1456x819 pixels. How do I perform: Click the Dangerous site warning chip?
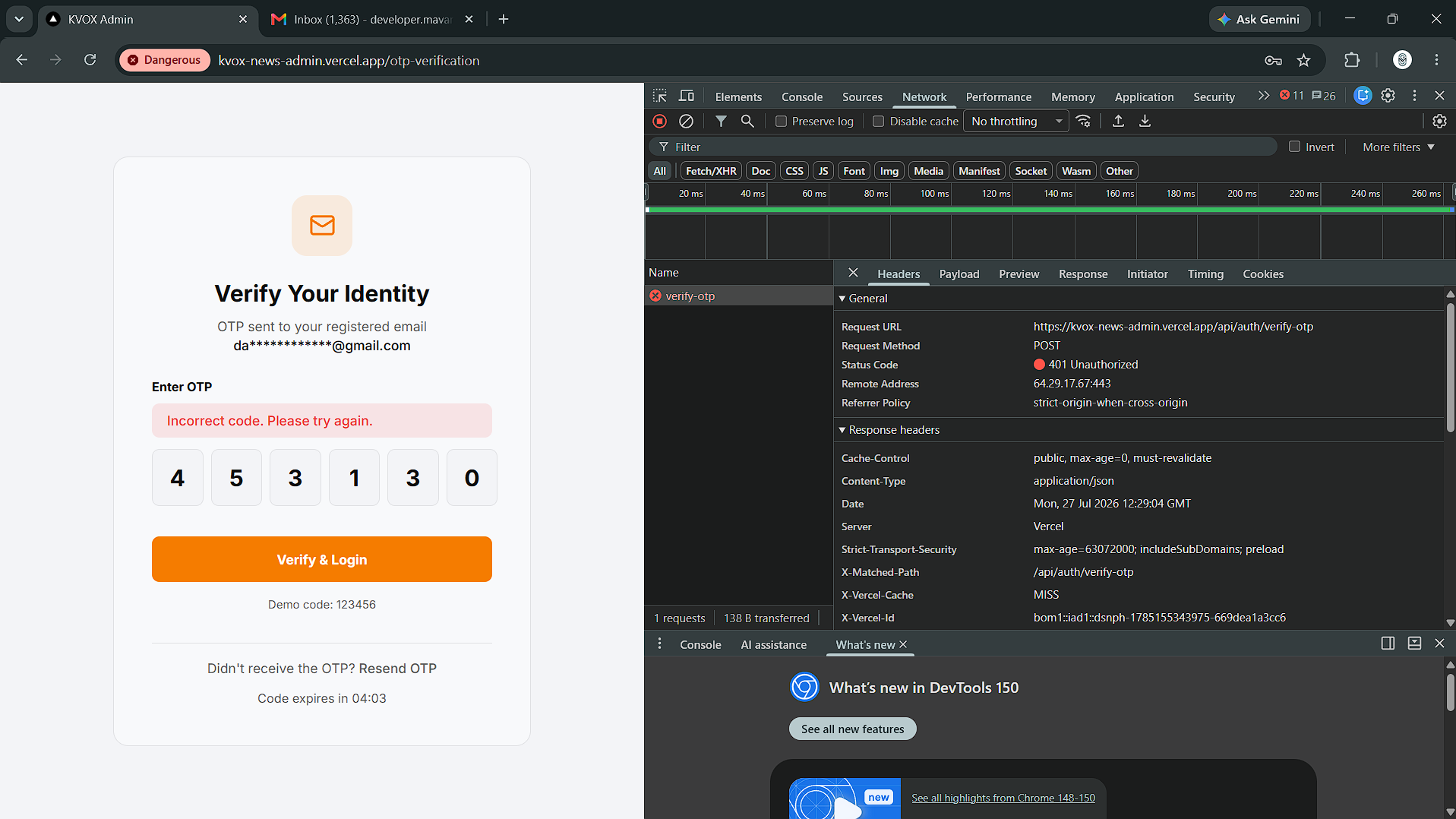click(164, 60)
